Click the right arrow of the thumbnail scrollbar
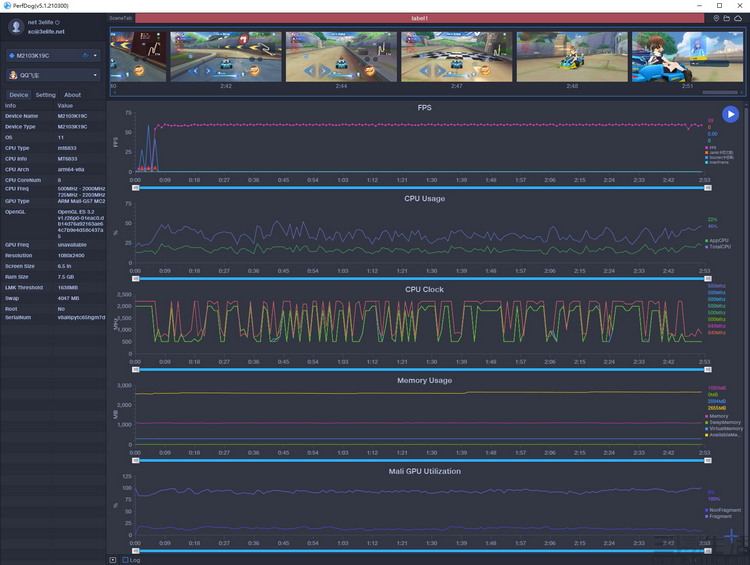This screenshot has width=750, height=565. tap(741, 92)
